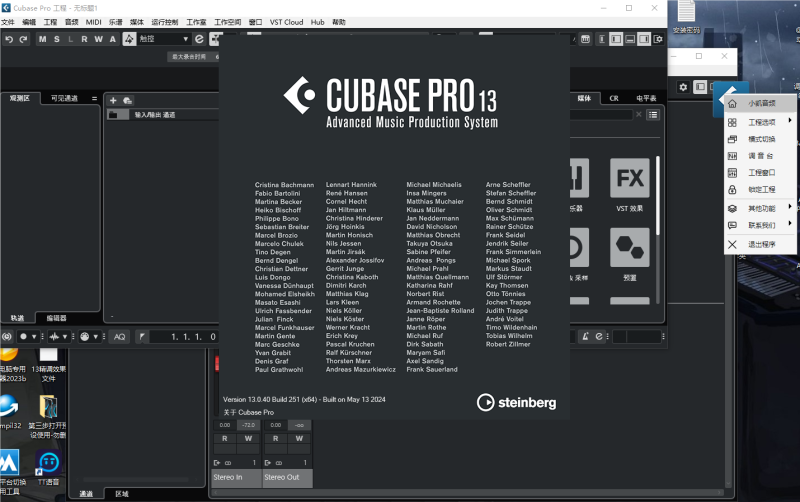Choose 锁定工程 in popup menu

click(x=760, y=190)
